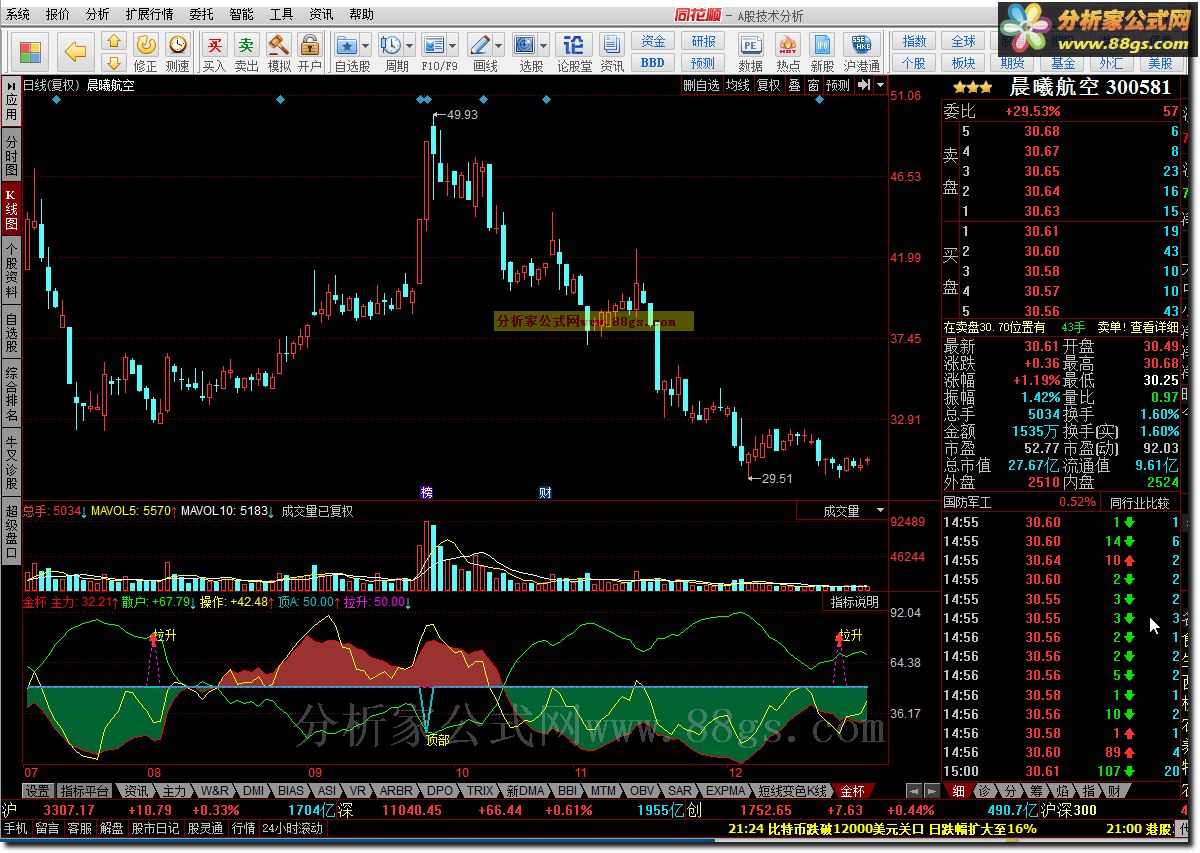Click the 板块 button
The height and width of the screenshot is (853, 1200).
(963, 62)
